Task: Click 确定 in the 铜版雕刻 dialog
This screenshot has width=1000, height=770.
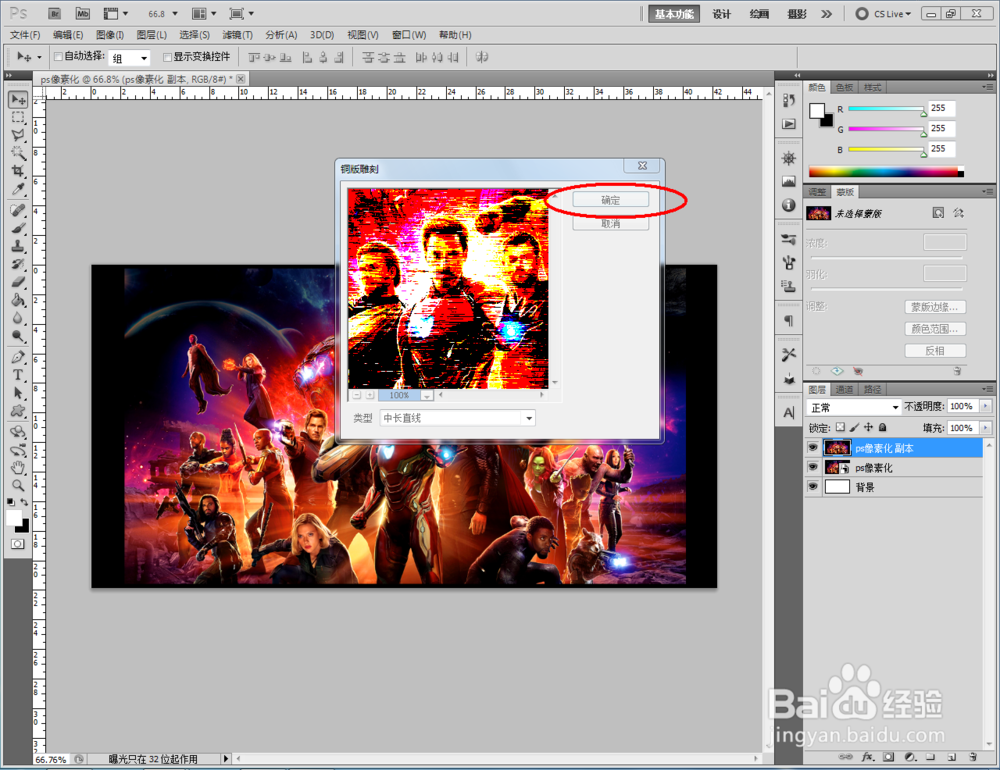Action: (610, 200)
